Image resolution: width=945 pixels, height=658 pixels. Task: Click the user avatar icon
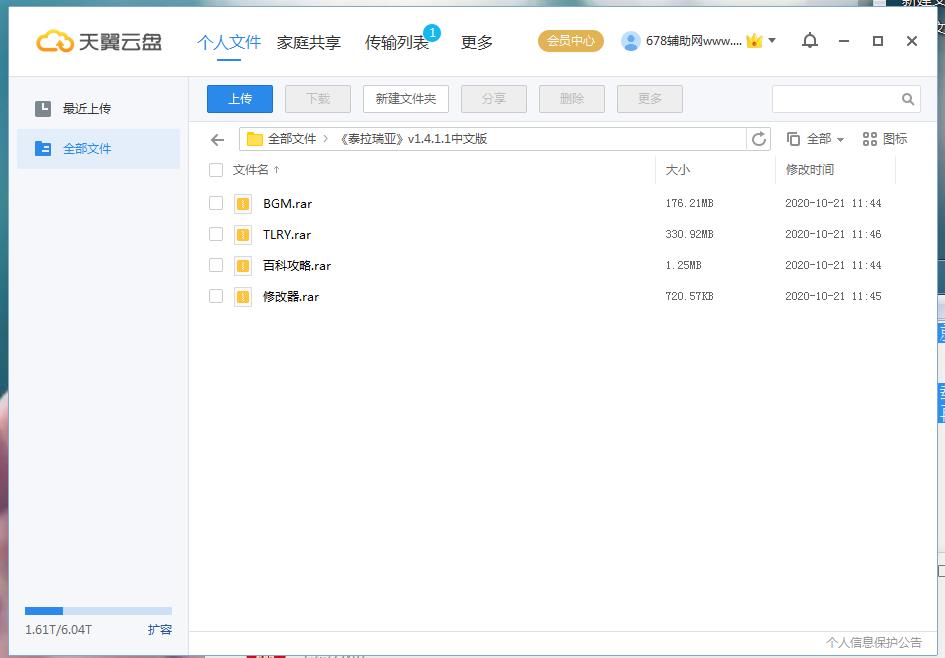[631, 41]
